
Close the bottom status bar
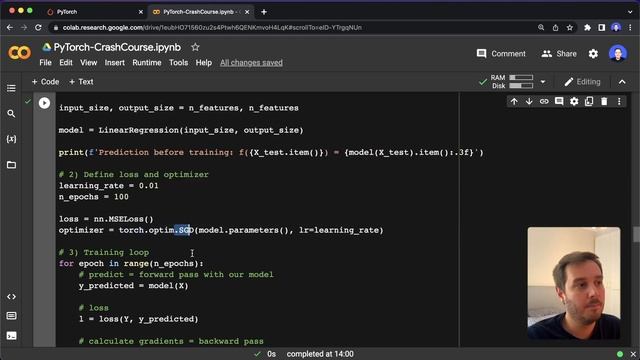(633, 354)
